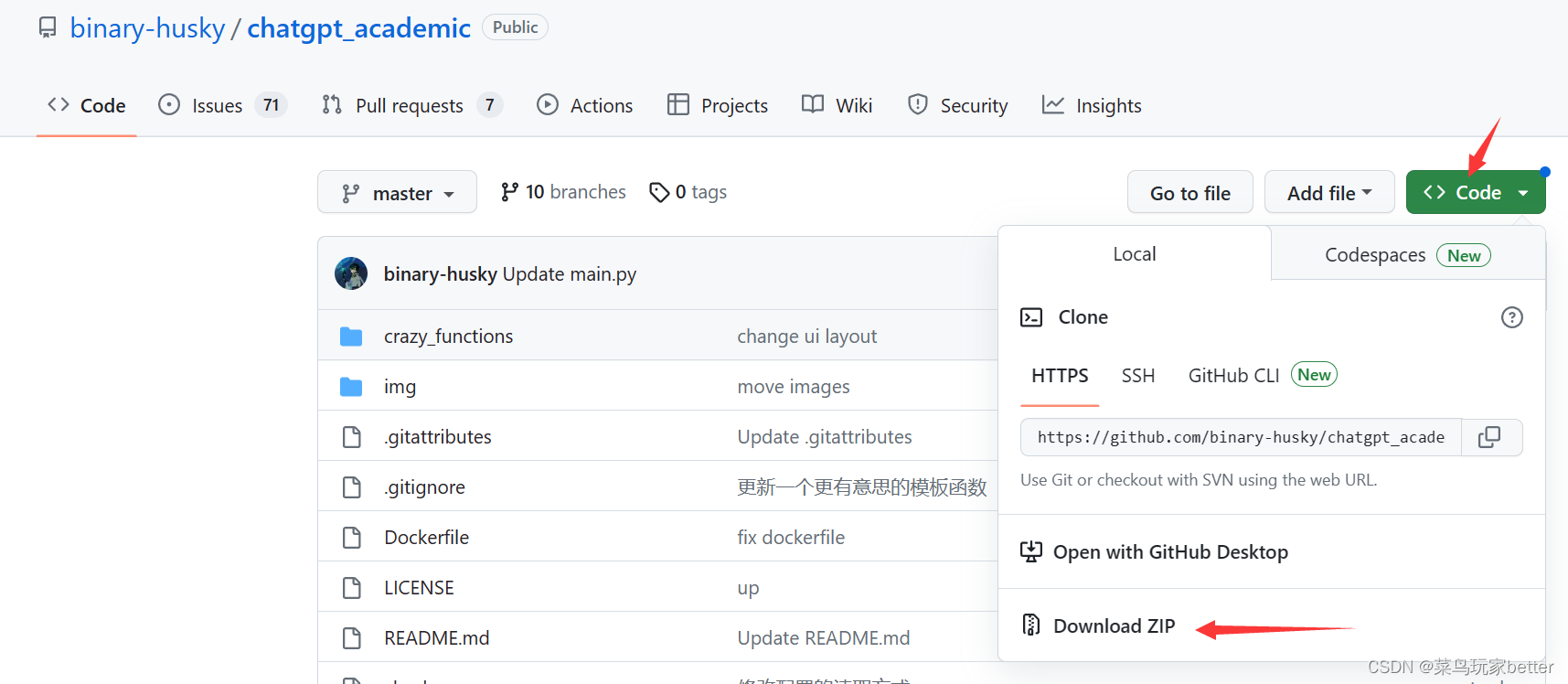The height and width of the screenshot is (684, 1568).
Task: Click the README.md file icon
Action: coord(351,638)
